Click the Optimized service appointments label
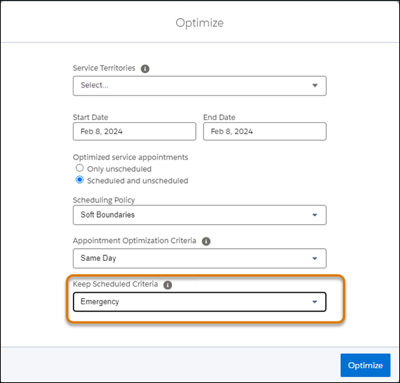This screenshot has width=400, height=383. (x=130, y=157)
